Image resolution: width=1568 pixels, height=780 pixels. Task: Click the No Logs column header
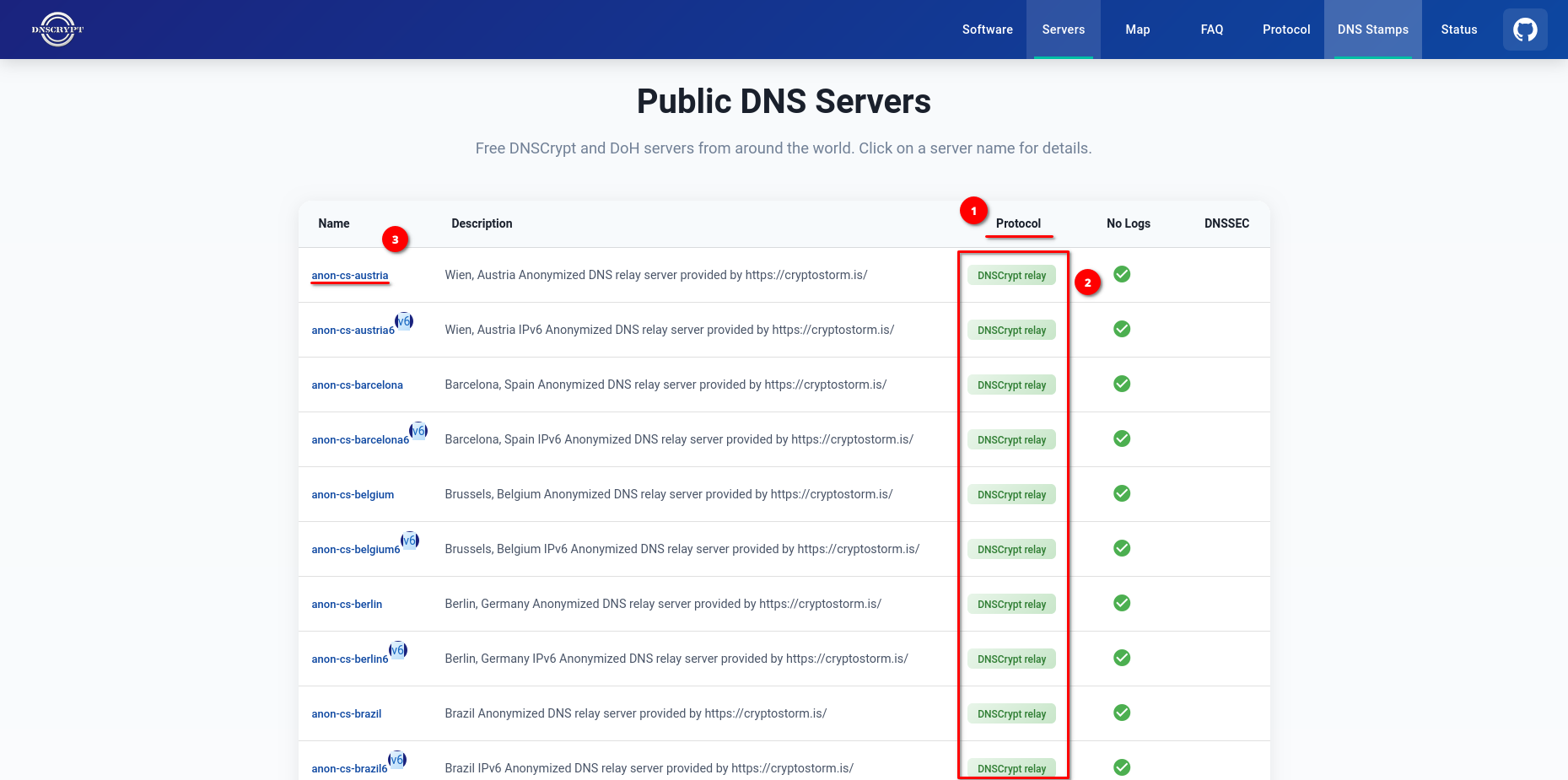(x=1129, y=223)
